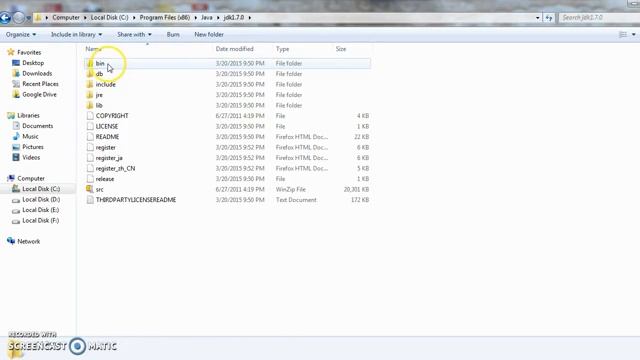Select Computer in the navigation pane
The height and width of the screenshot is (360, 640).
[x=31, y=178]
